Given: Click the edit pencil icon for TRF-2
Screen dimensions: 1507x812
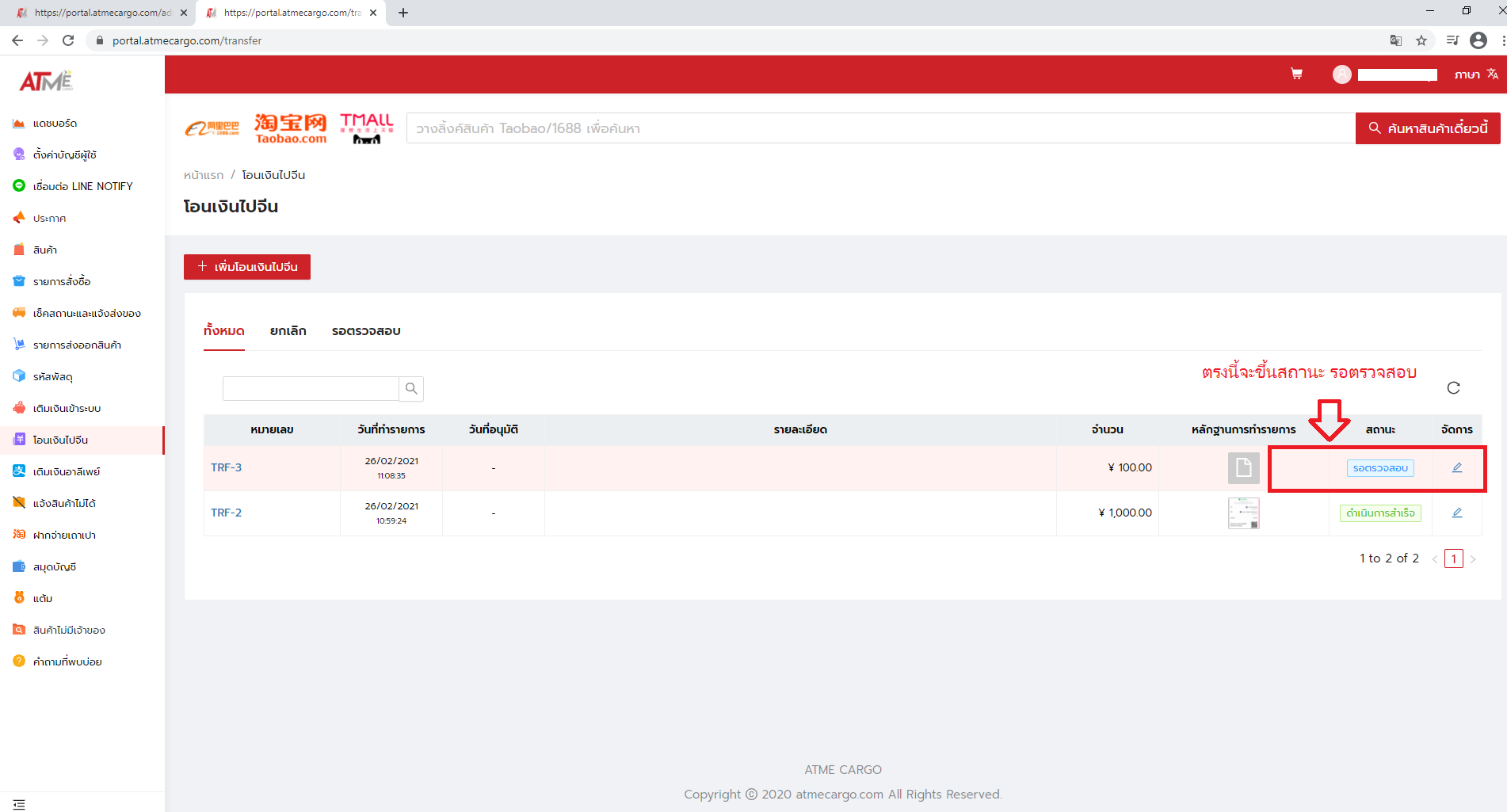Looking at the screenshot, I should tap(1456, 513).
